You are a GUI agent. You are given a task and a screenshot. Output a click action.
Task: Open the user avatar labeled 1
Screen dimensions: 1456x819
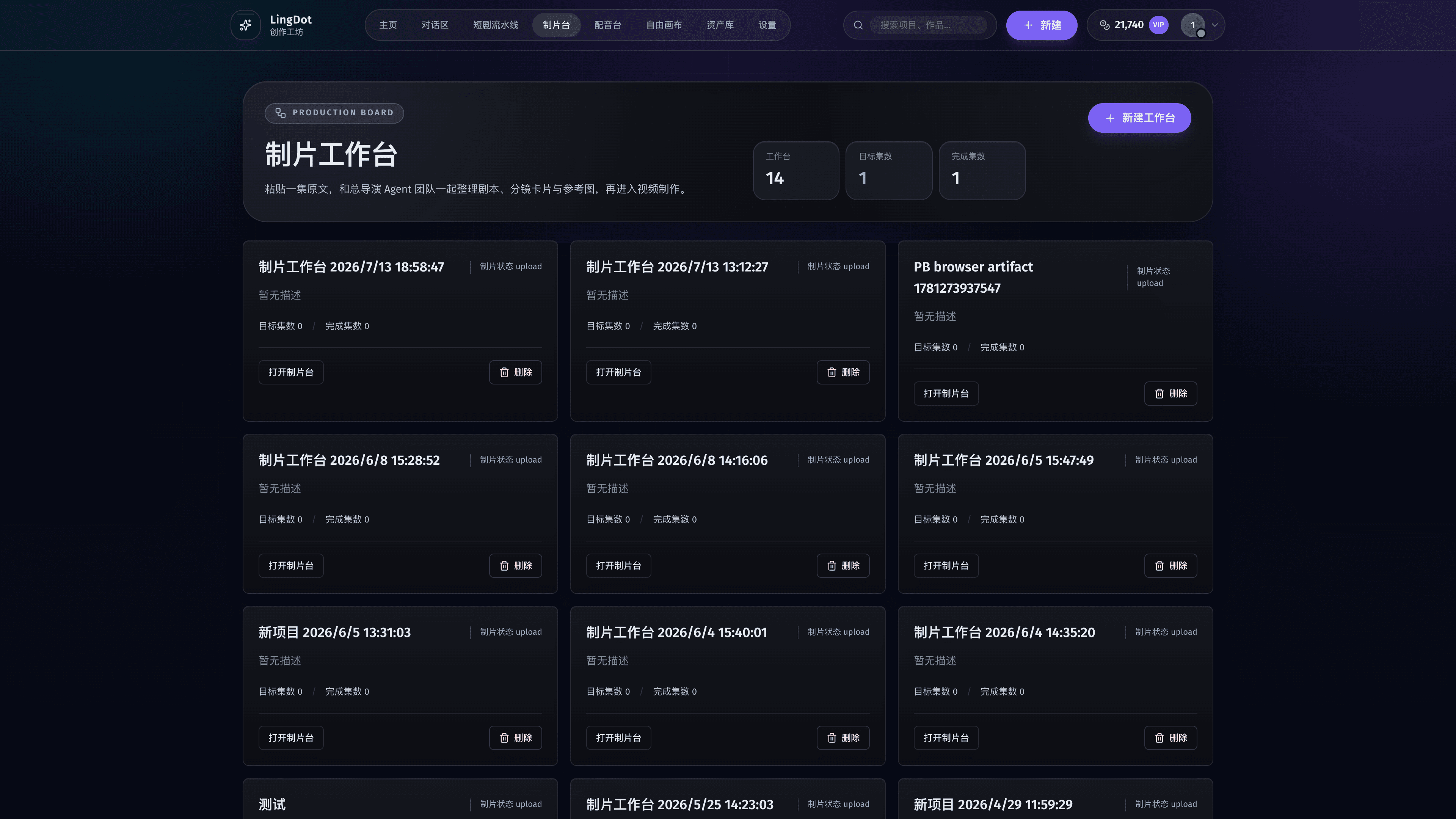tap(1192, 25)
